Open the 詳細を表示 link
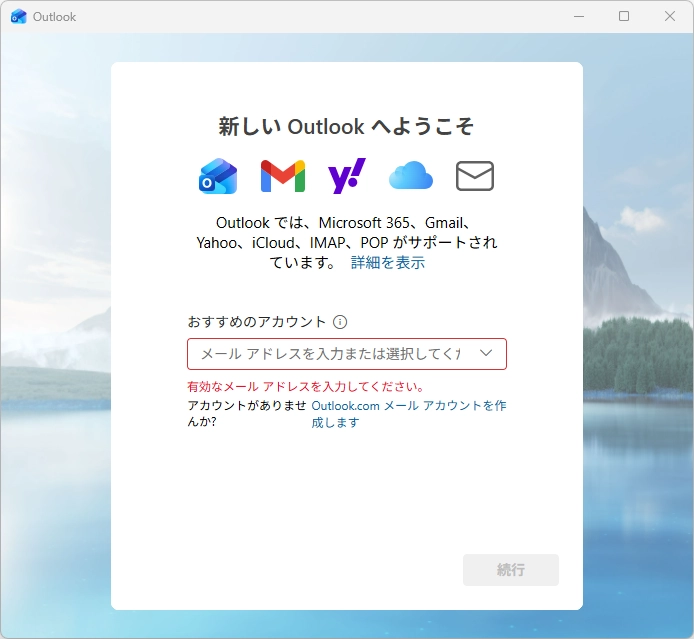The height and width of the screenshot is (639, 694). coord(388,262)
